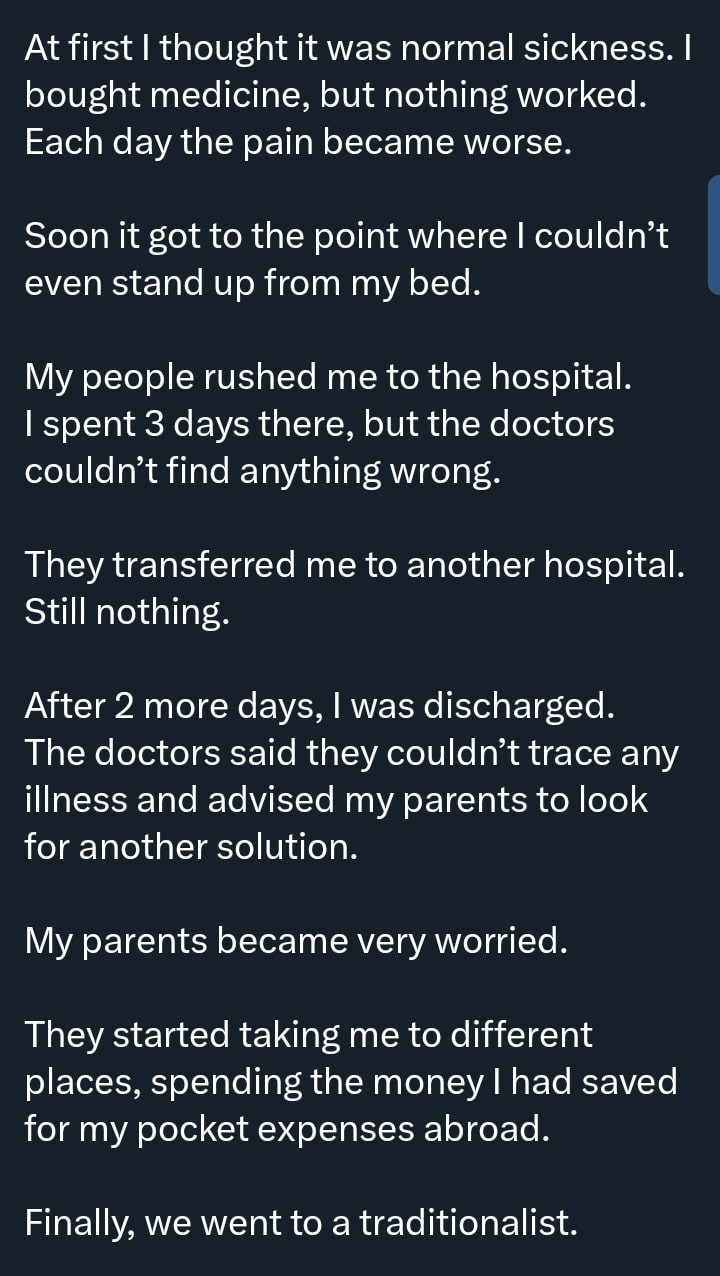
Task: Click 'My parents became very worried.'
Action: [x=296, y=941]
